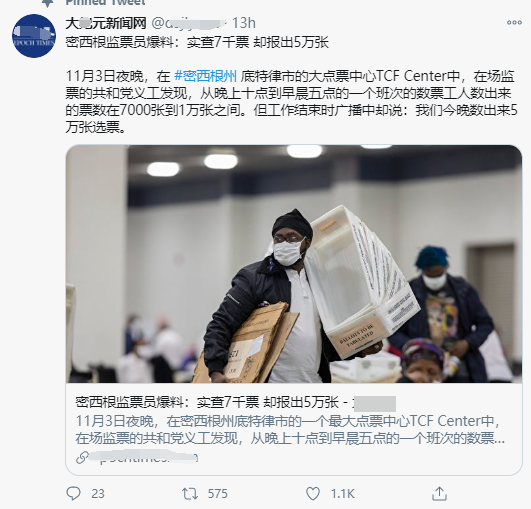Open the card description starting 11月3日夜晚
Viewport: 531px width, 509px height.
[x=290, y=430]
